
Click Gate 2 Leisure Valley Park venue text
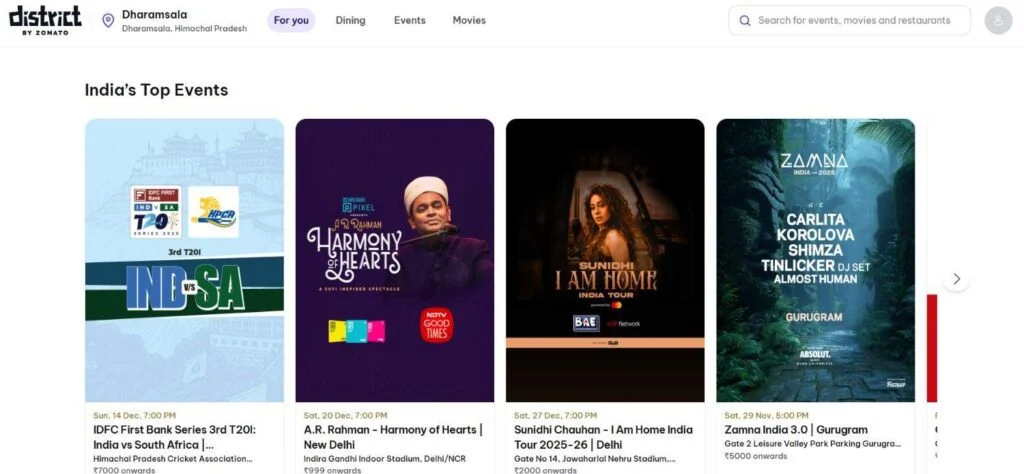pos(812,444)
